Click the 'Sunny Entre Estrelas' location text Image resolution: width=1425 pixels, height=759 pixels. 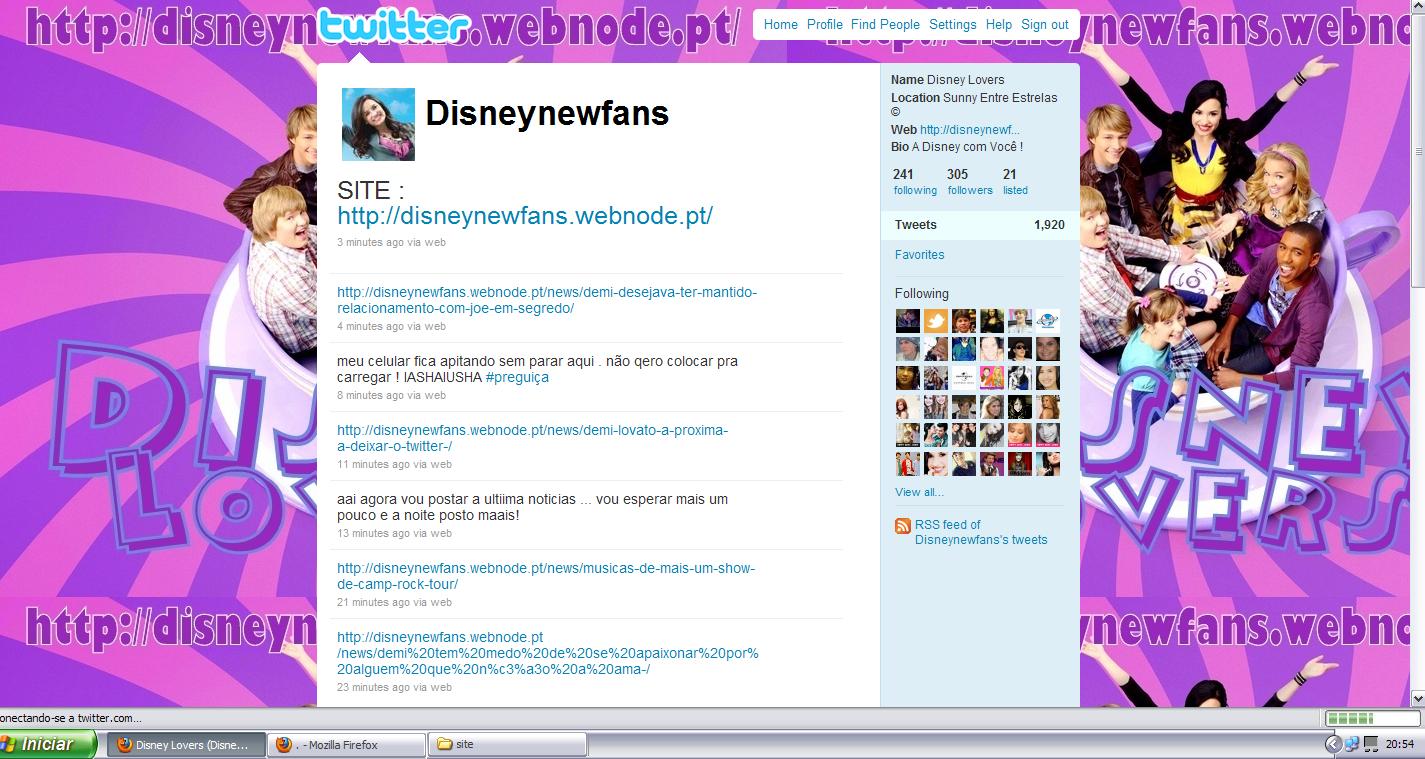pos(1000,98)
